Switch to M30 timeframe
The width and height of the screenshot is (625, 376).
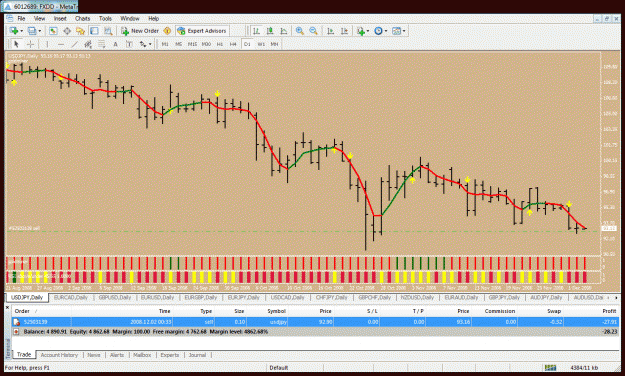[x=206, y=44]
